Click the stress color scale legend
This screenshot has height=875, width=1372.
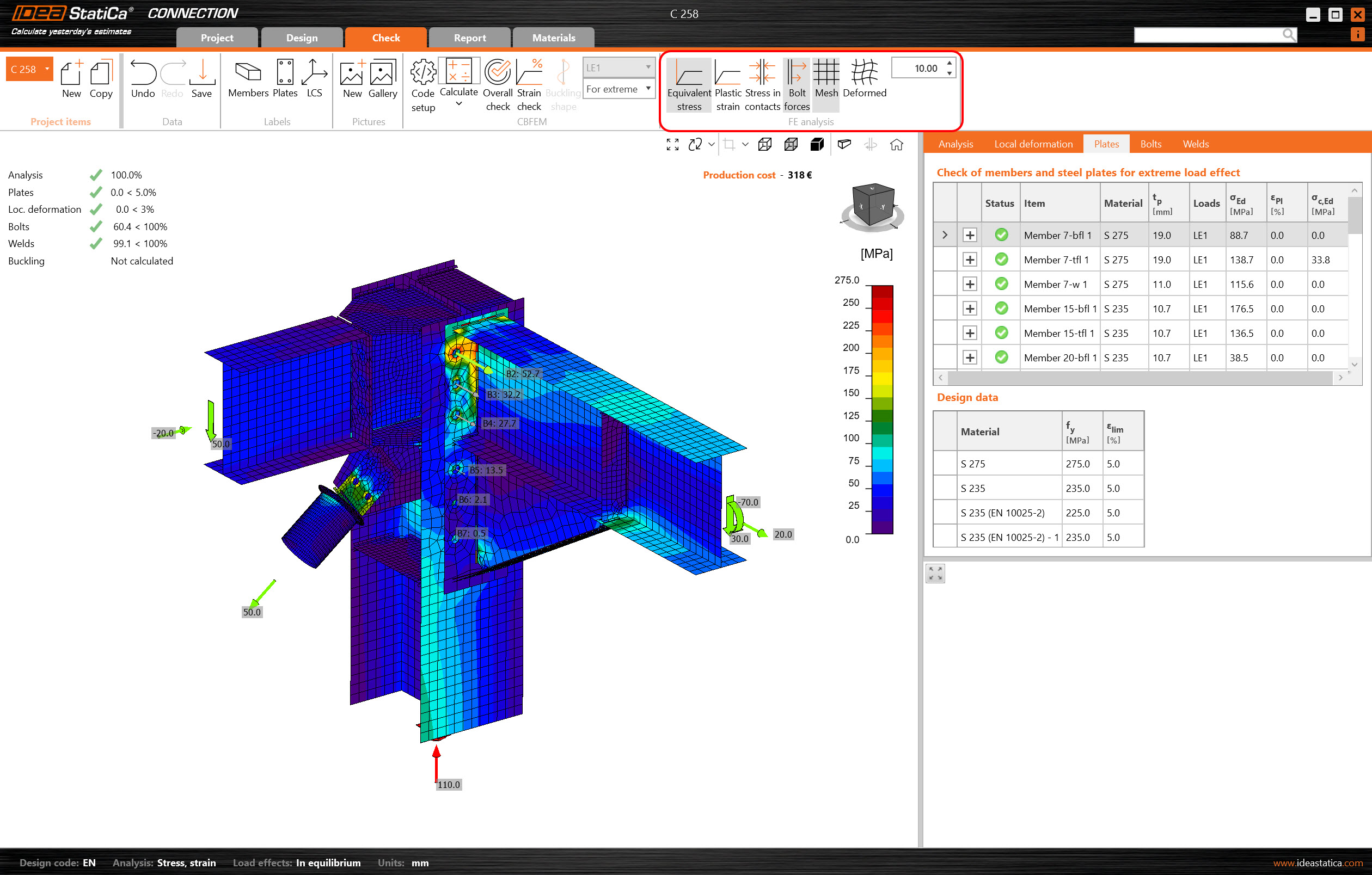coord(882,409)
